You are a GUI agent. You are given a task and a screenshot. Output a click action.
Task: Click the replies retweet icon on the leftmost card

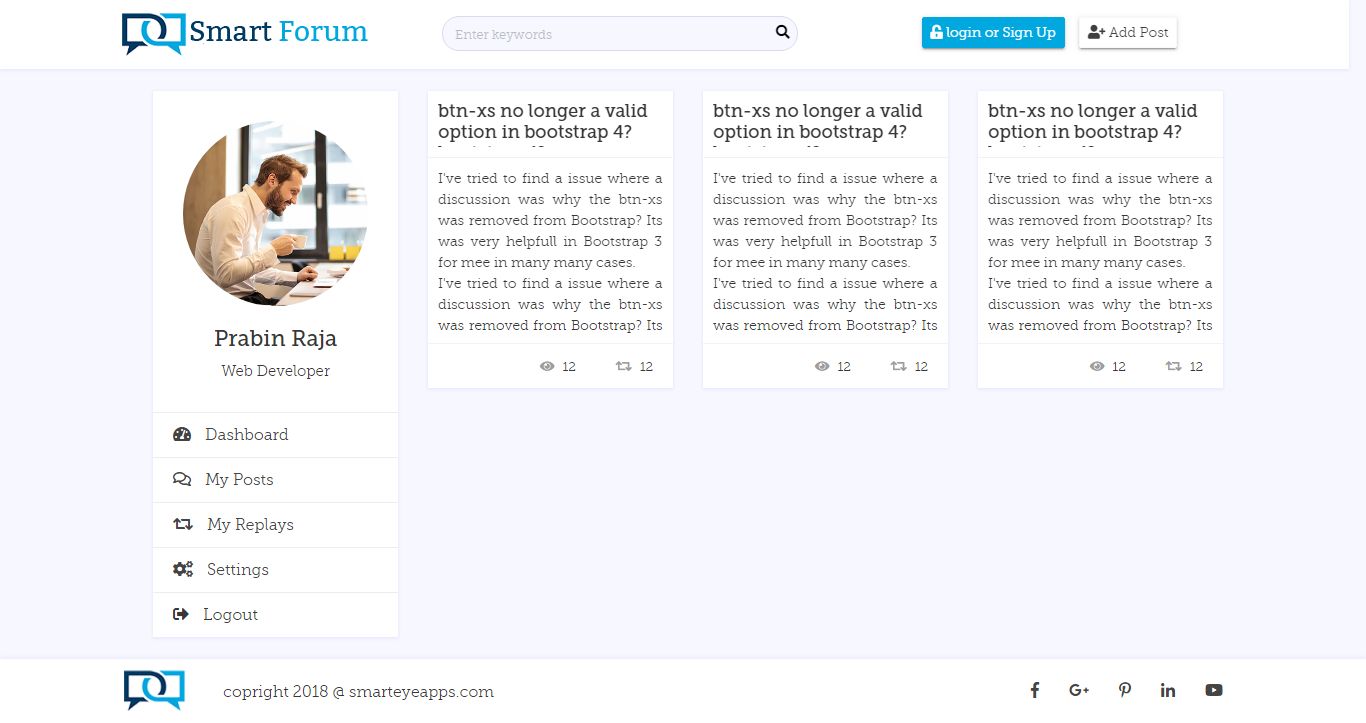pos(624,366)
